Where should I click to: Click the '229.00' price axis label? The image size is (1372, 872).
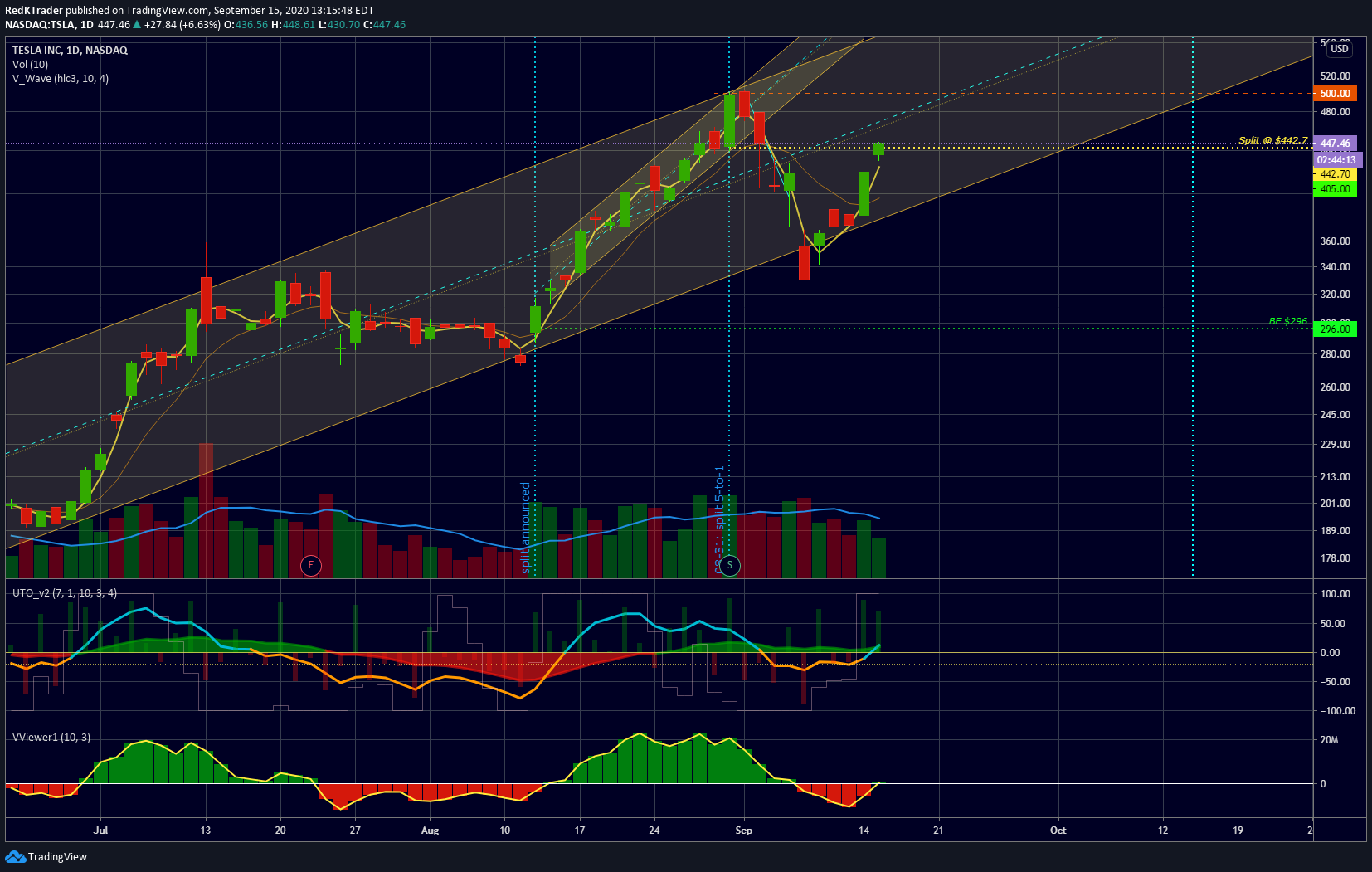point(1335,445)
